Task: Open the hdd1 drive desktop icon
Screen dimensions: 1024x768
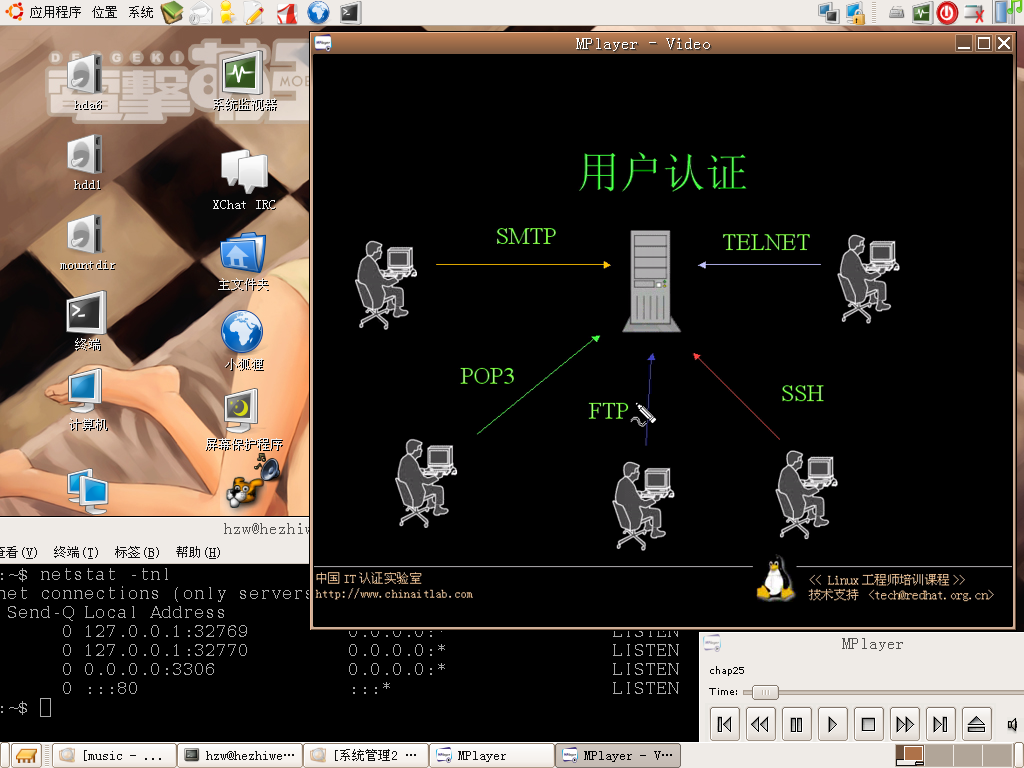Action: (x=87, y=163)
